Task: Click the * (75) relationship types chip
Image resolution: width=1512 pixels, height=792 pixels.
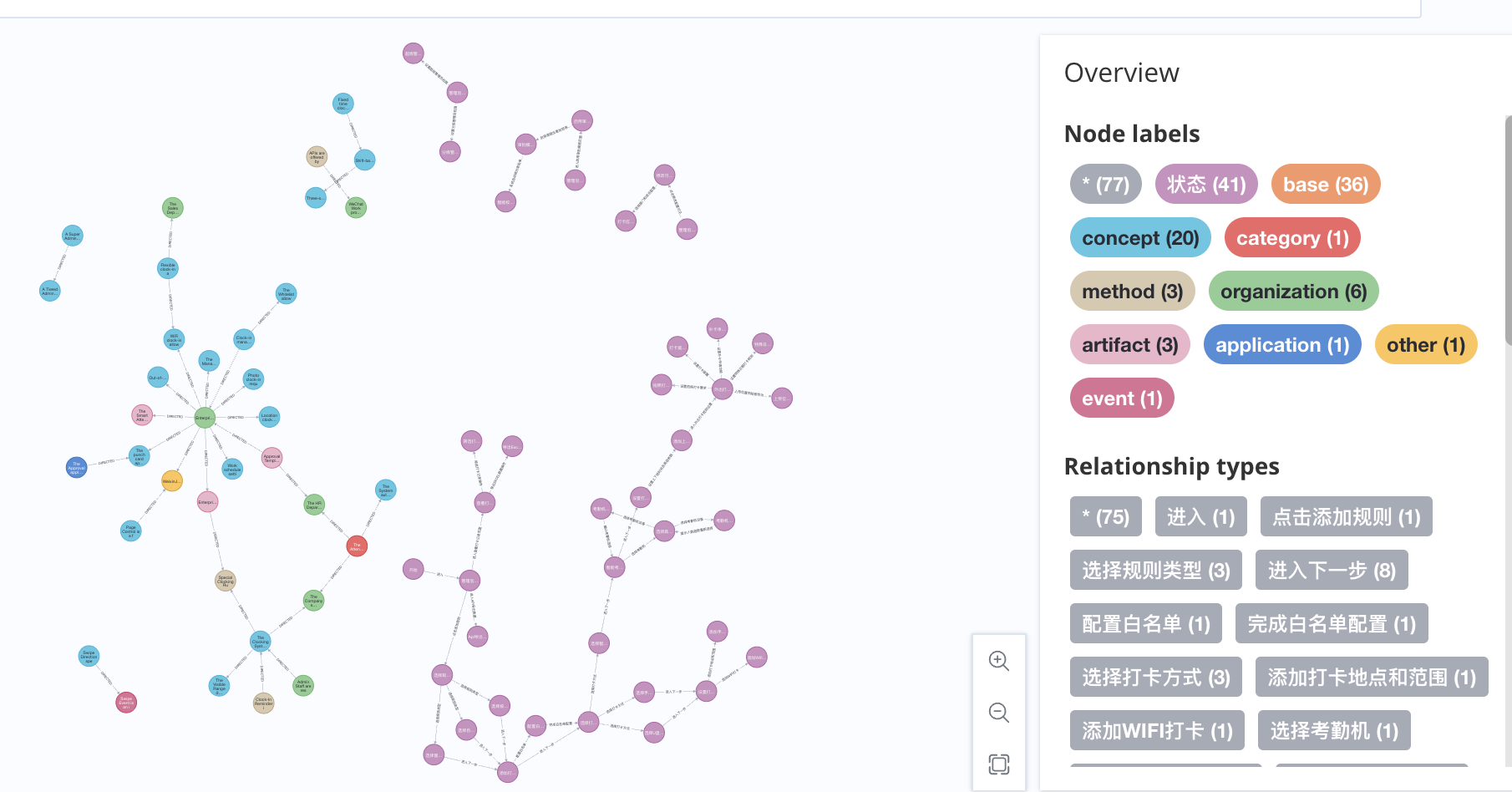Action: point(1104,517)
